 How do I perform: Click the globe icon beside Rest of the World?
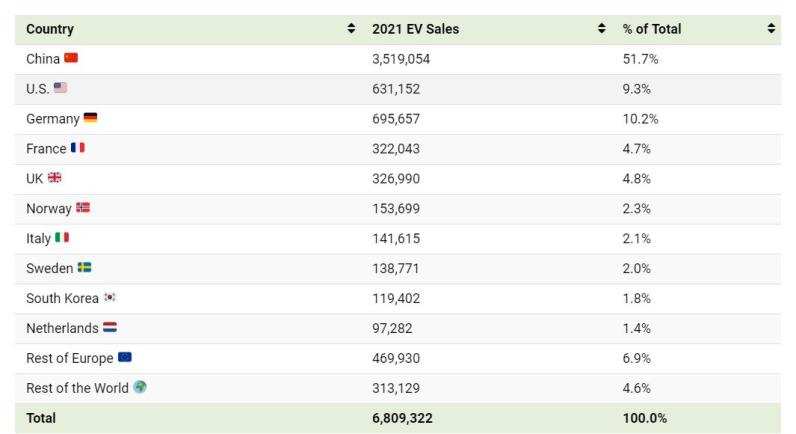[x=140, y=387]
